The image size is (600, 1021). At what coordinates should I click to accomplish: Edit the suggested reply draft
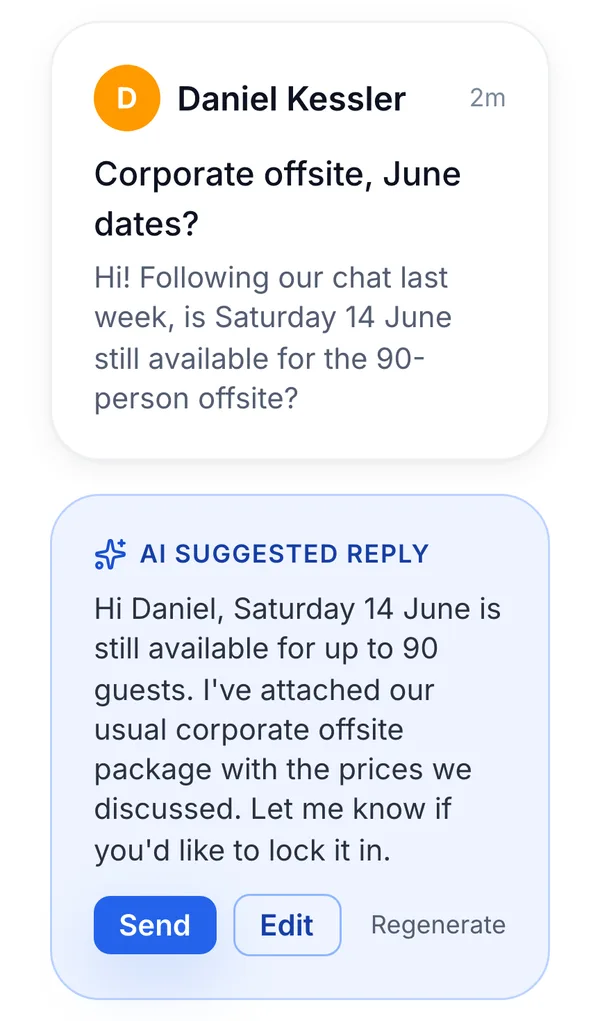(x=287, y=925)
